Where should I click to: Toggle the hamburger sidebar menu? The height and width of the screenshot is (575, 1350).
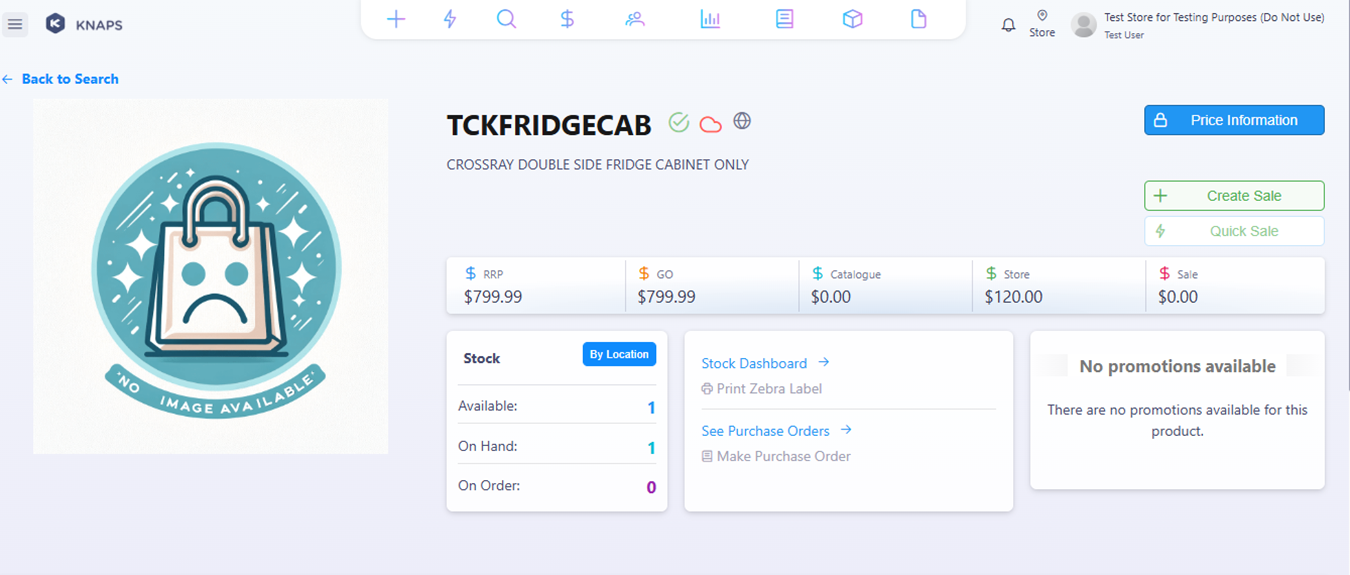(15, 24)
